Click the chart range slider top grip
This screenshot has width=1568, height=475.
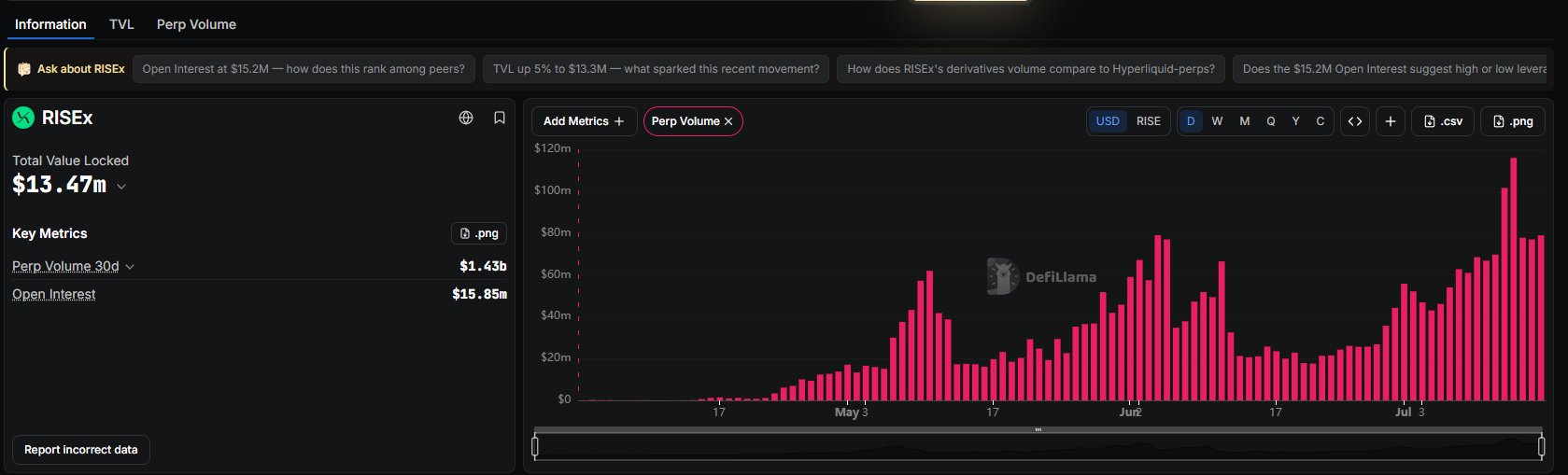click(1038, 430)
